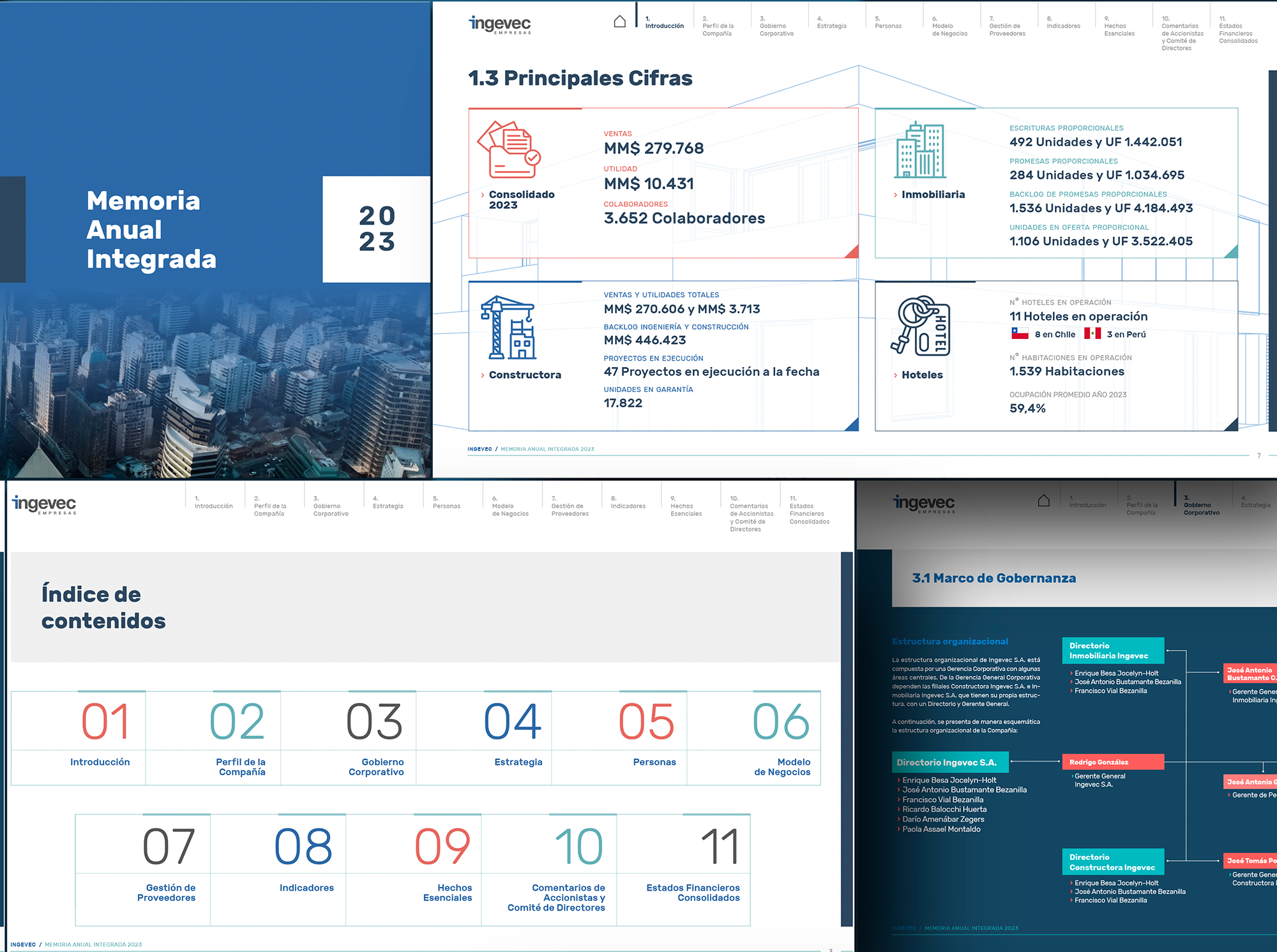Open 2. Perfil de la Compañía tab on Cifras page

point(718,26)
